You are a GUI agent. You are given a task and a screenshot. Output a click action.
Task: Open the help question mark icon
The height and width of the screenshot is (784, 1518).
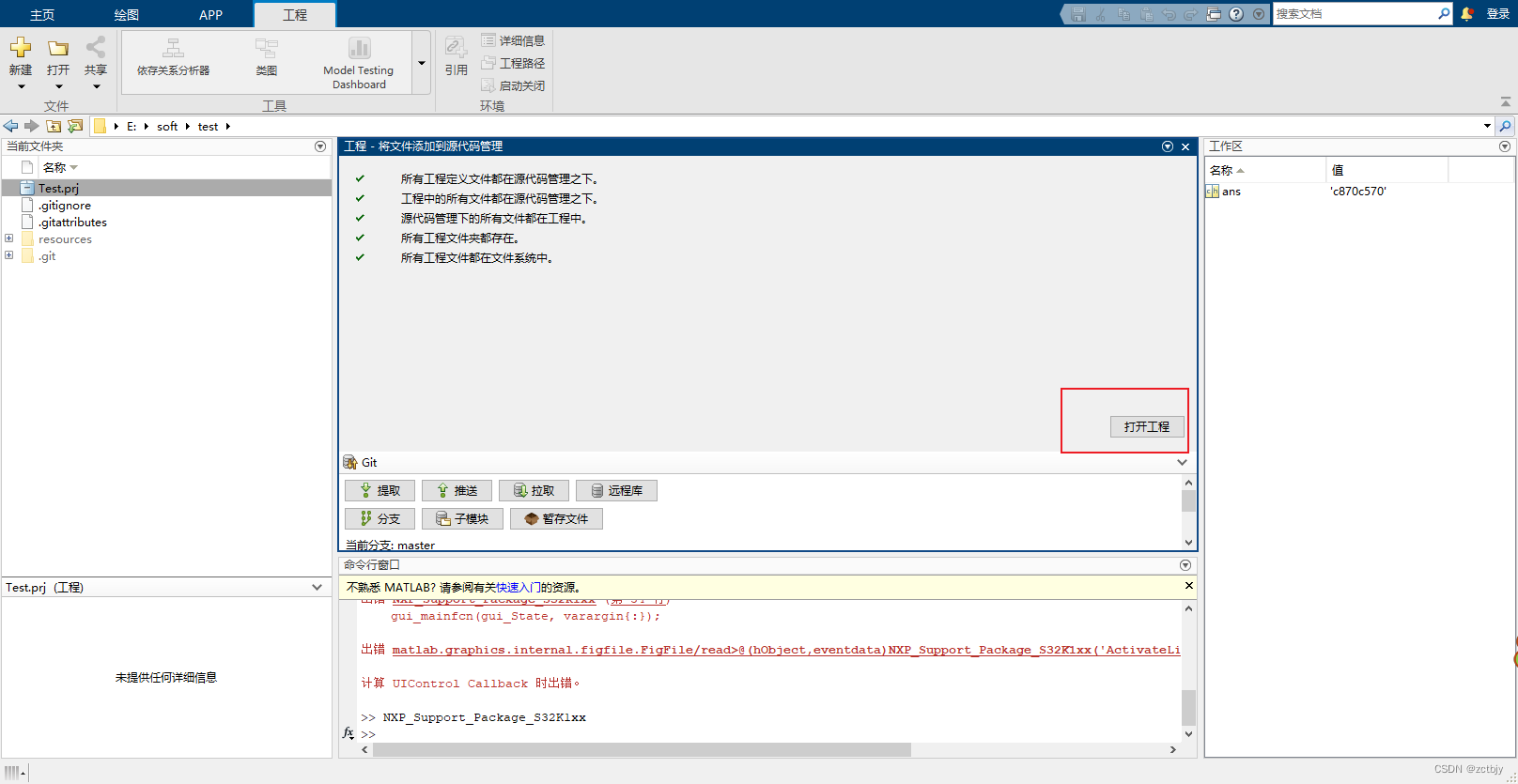(1236, 14)
